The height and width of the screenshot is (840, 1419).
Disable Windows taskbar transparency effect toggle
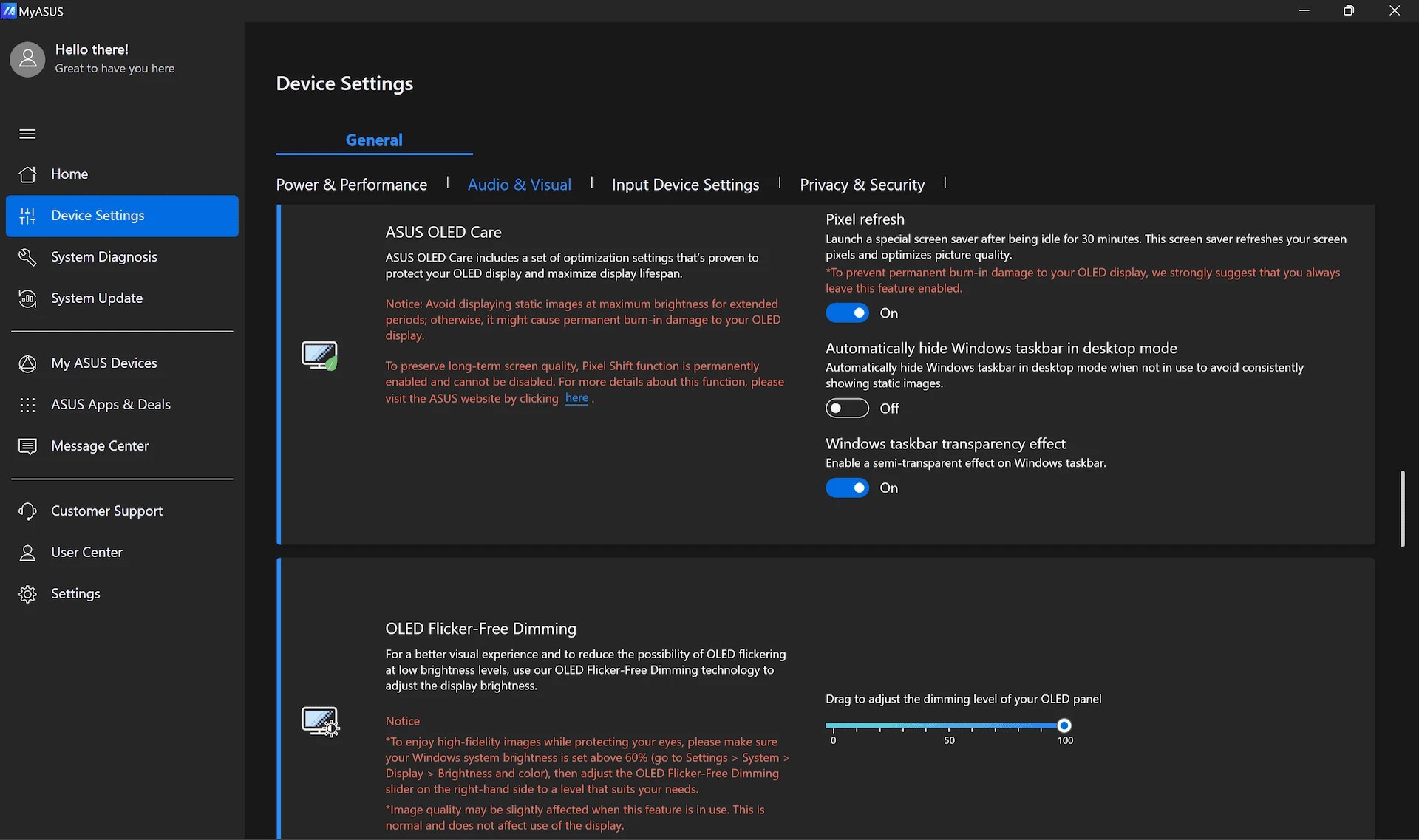click(x=847, y=488)
